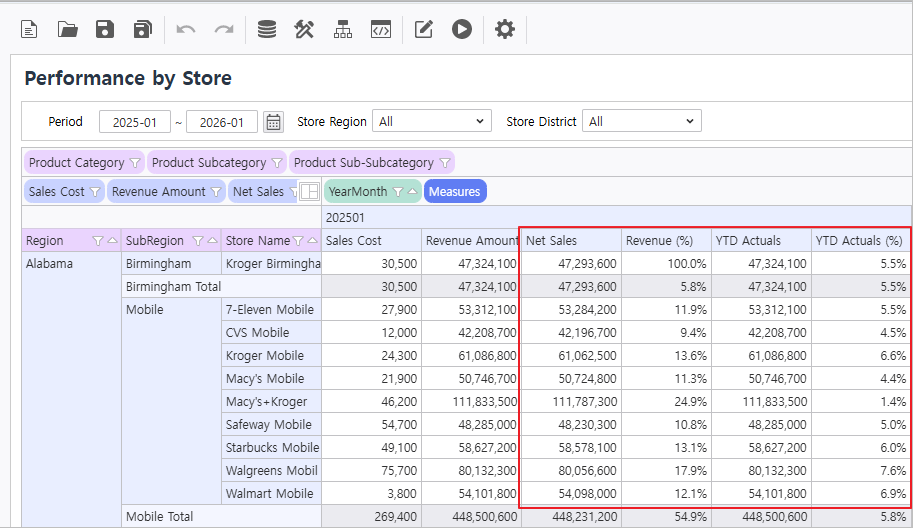Select the YTD Actuals (%) column header
Screen dimensions: 913x528
pos(859,240)
